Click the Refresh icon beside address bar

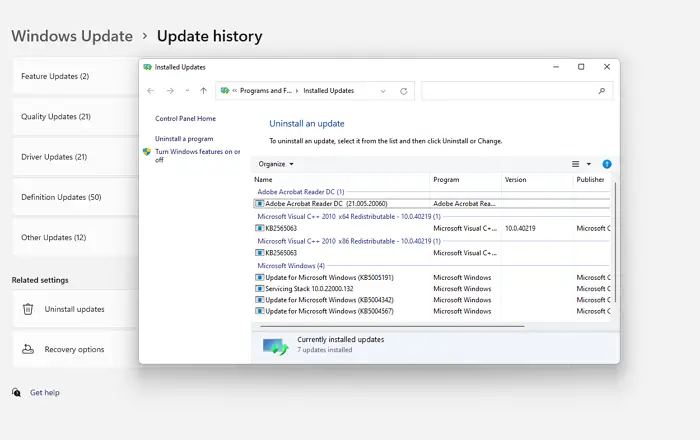[404, 91]
